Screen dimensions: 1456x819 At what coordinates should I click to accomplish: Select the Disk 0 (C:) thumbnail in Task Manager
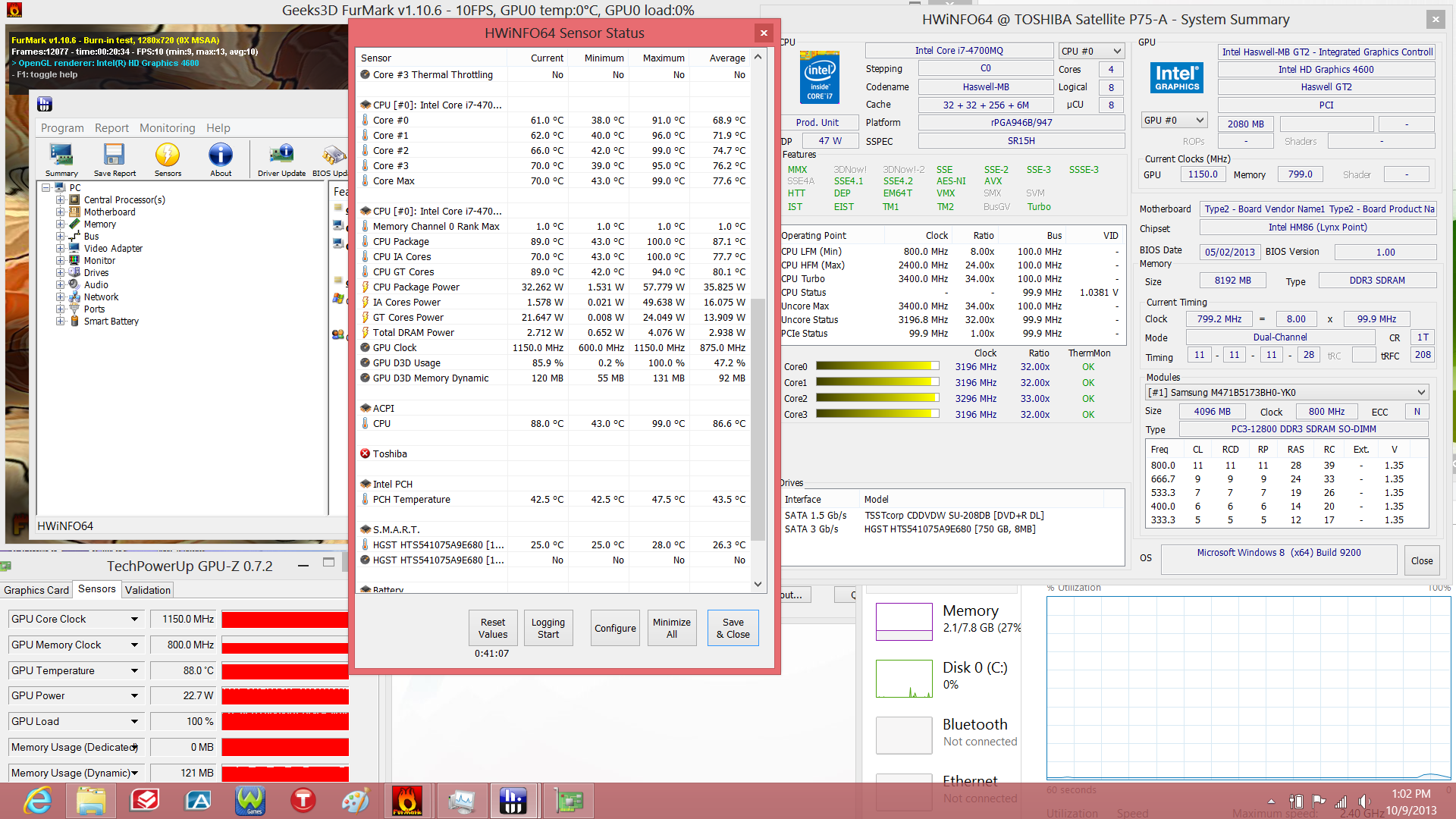point(904,679)
